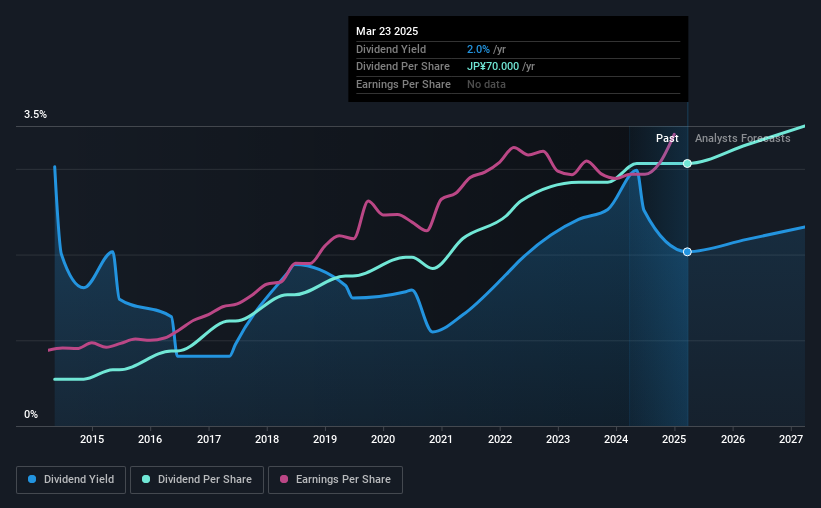The image size is (821, 508).
Task: Click the 2022 x-axis label
Action: [500, 439]
